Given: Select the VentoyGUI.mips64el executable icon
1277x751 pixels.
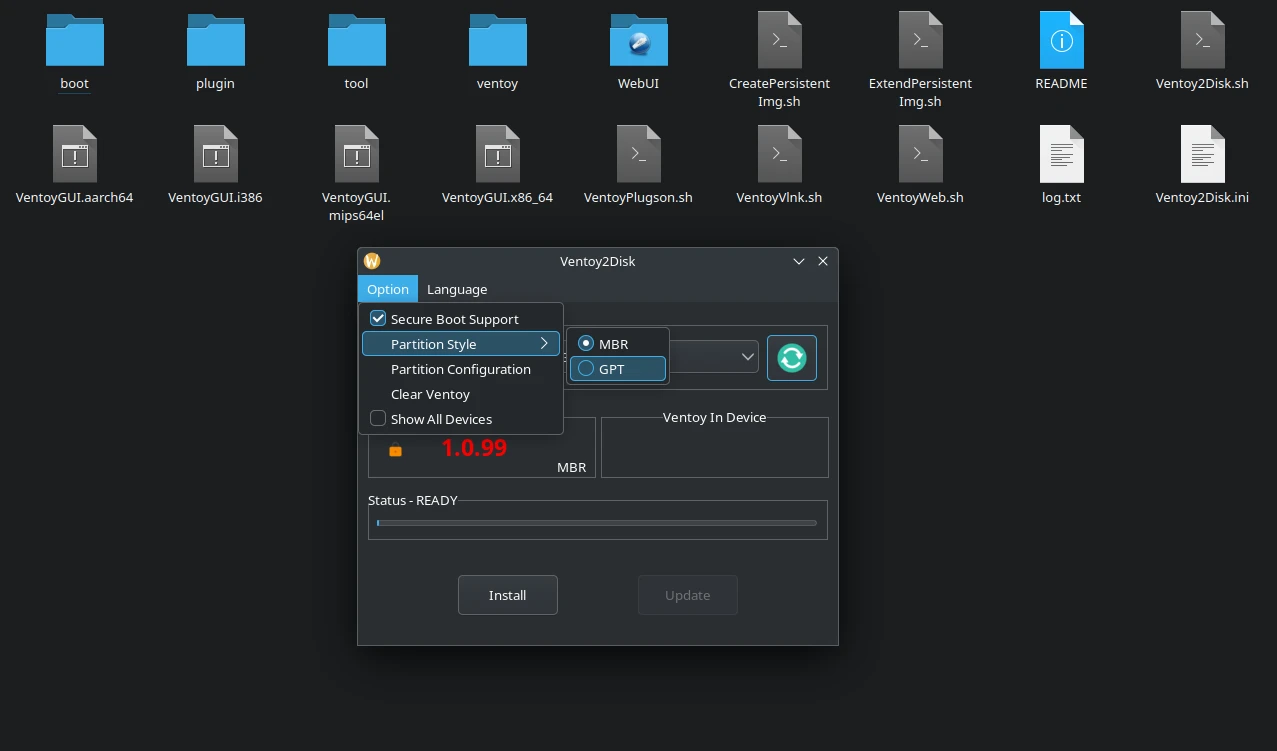Looking at the screenshot, I should pos(357,154).
